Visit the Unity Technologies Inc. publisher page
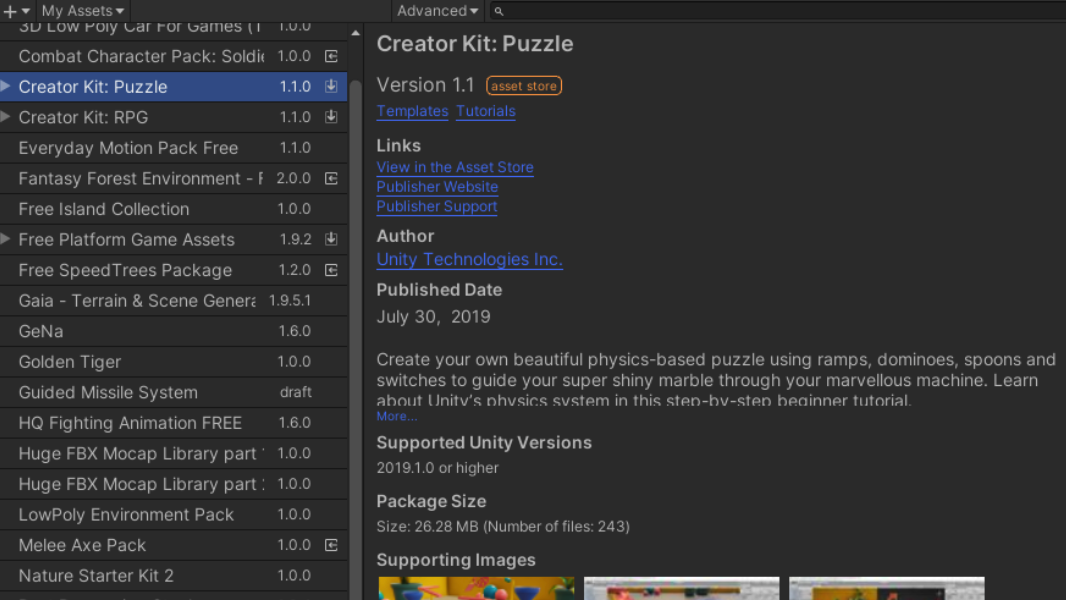Viewport: 1066px width, 600px height. (469, 259)
